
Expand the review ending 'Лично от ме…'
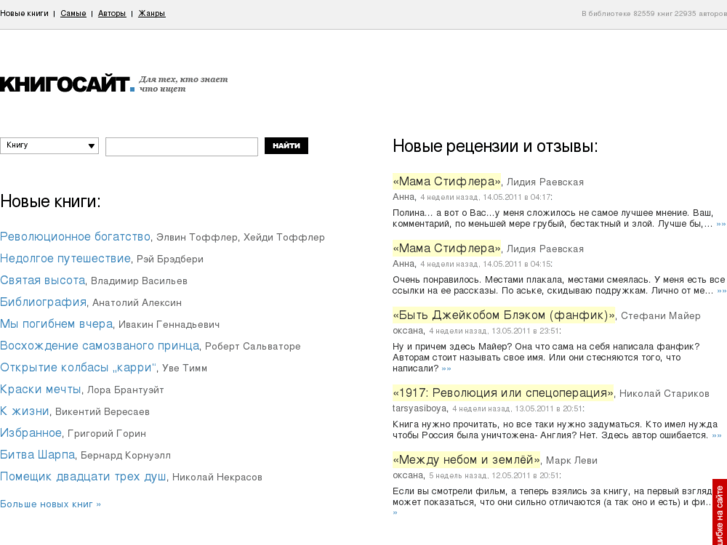point(721,291)
